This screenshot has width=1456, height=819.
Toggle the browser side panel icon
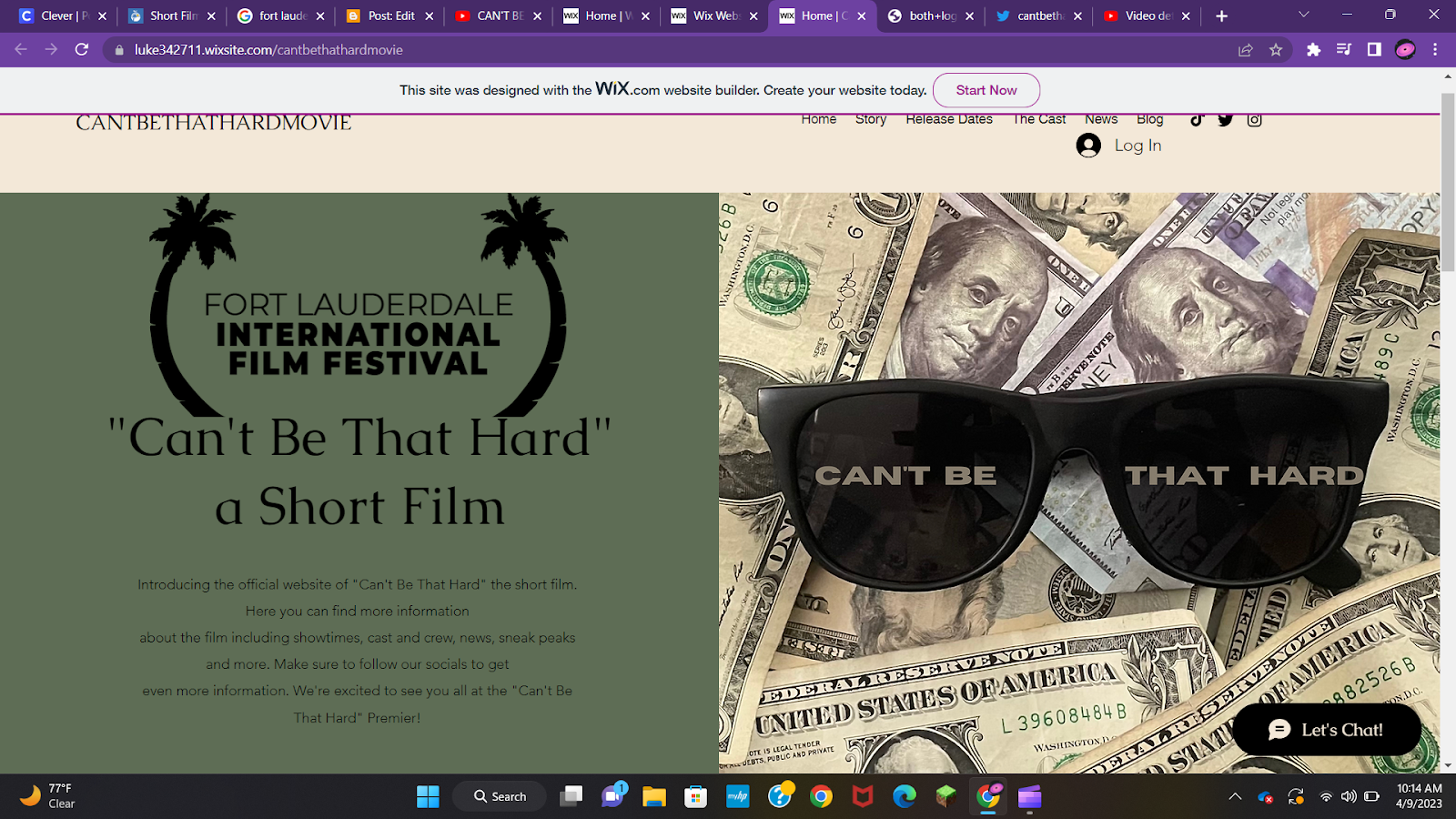click(1374, 50)
